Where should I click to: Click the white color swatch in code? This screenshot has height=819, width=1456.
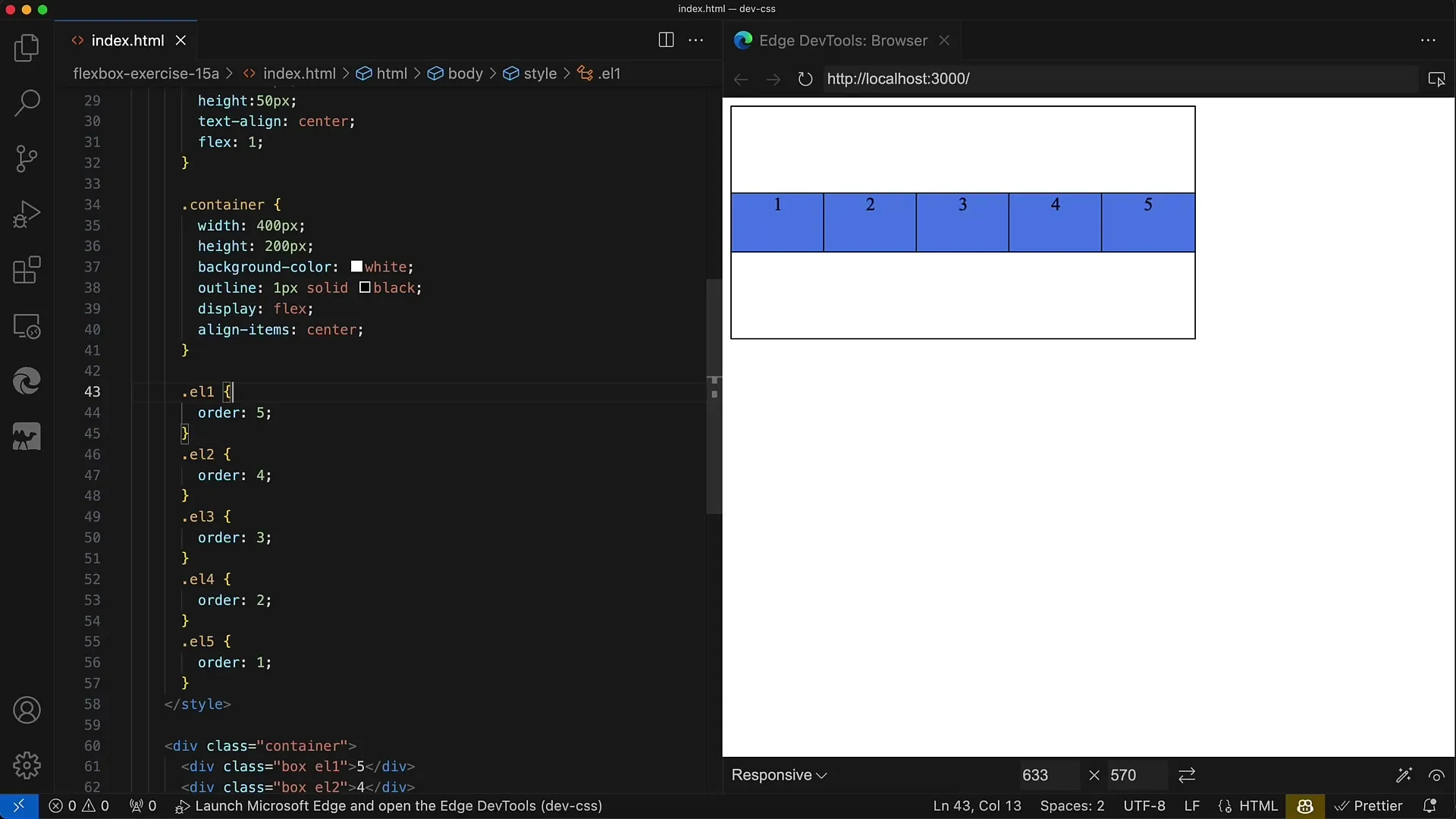tap(356, 267)
